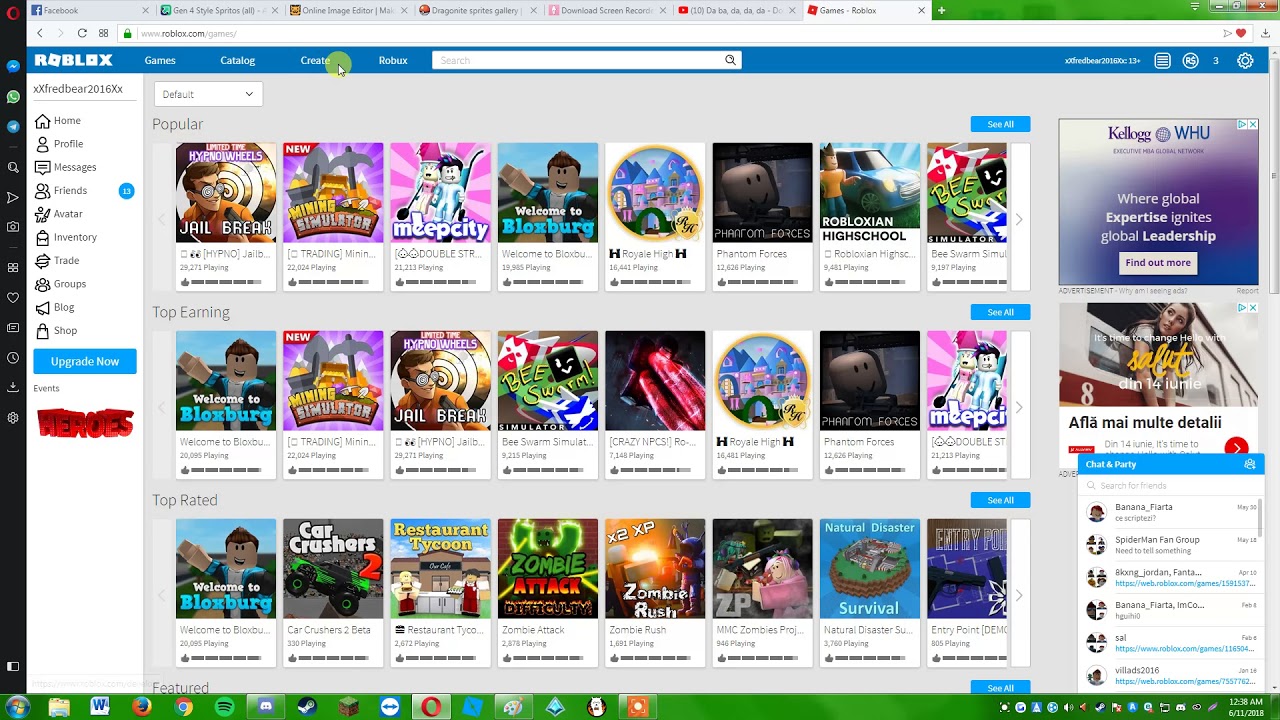The height and width of the screenshot is (720, 1280).
Task: Open Natural Disaster Survival thumbnail
Action: tap(870, 569)
